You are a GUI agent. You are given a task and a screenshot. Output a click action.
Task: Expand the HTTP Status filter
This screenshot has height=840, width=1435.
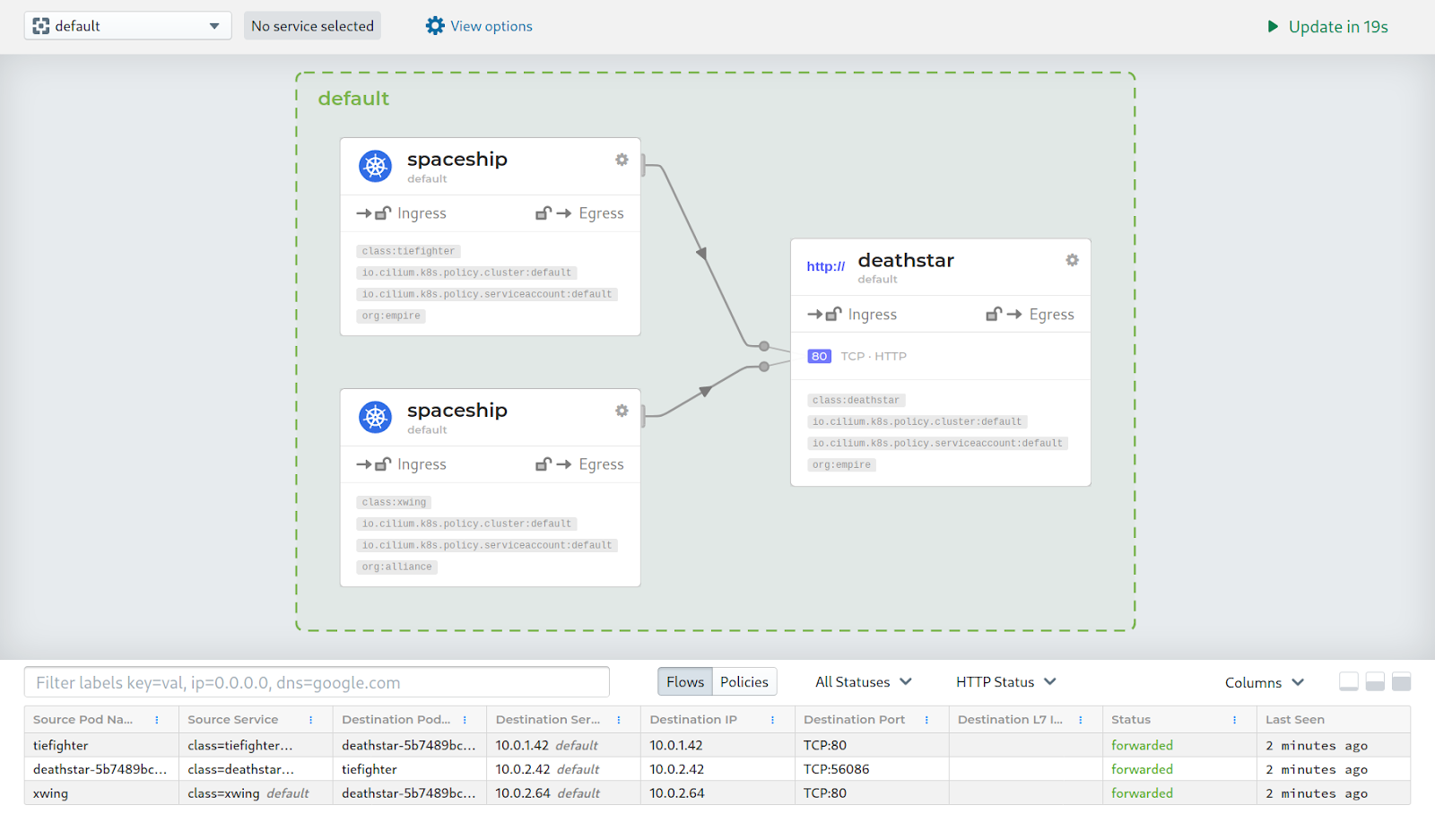click(1005, 681)
